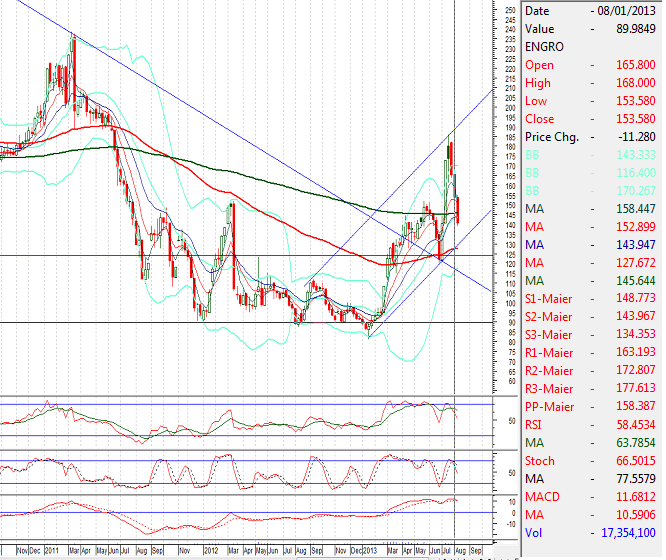Select the Date value 08/01/2013
Viewport: 666px width, 560px height.
(630, 10)
